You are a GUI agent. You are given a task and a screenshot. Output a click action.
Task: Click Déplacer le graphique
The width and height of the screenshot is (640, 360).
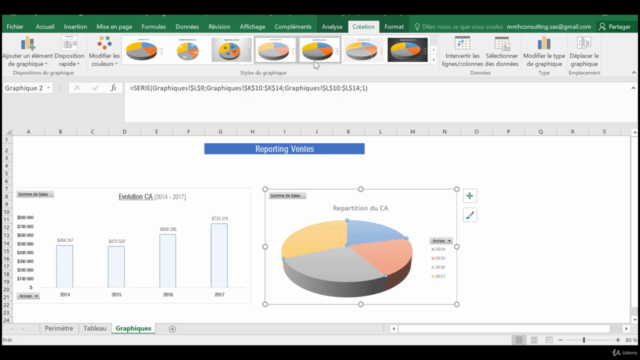pos(584,51)
